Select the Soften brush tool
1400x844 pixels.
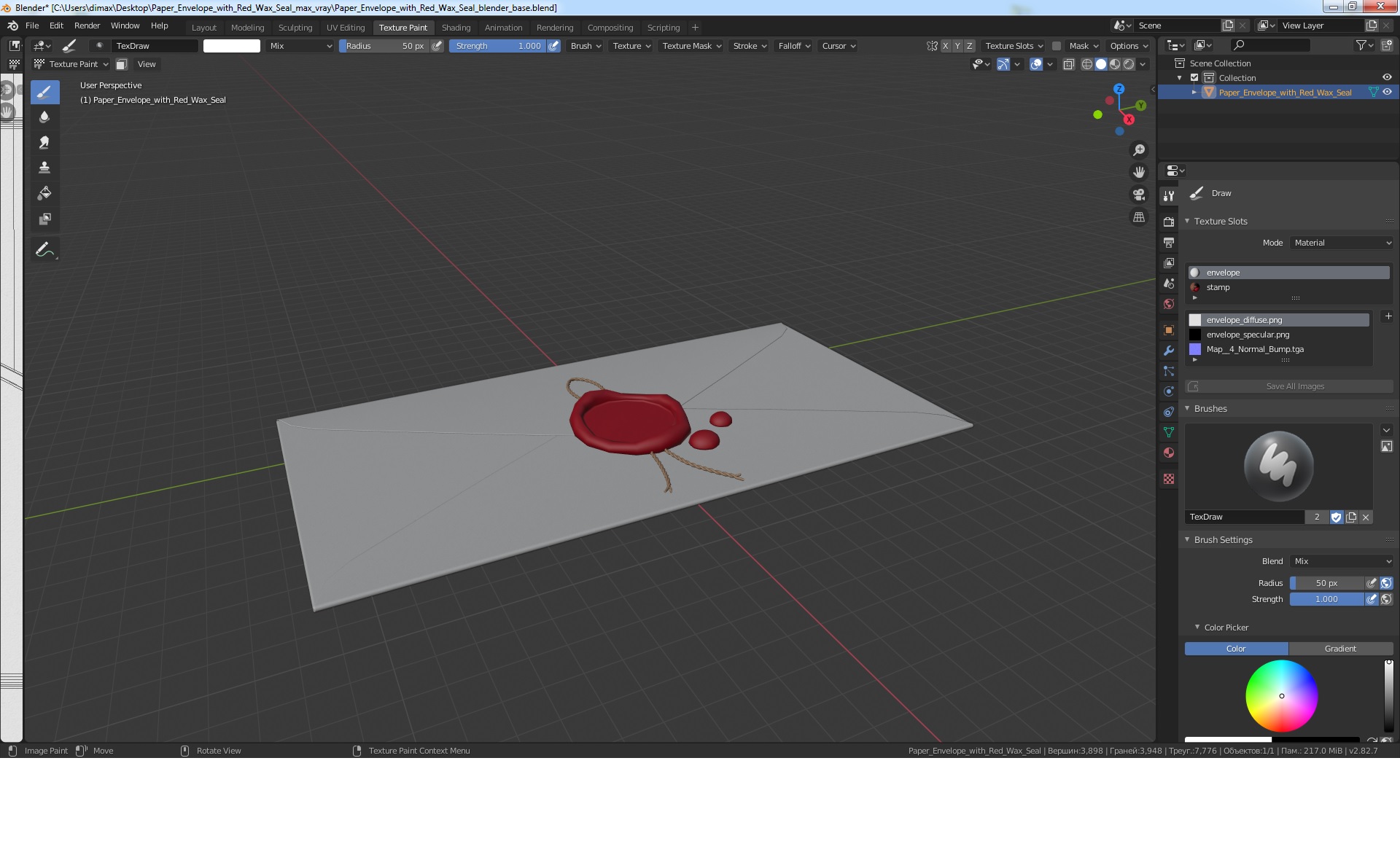(x=44, y=117)
